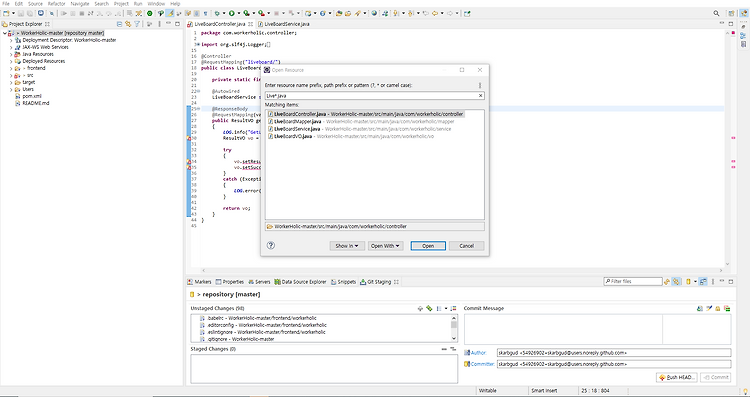This screenshot has height=397, width=750.
Task: Click the Open button in dialog
Action: pyautogui.click(x=428, y=246)
